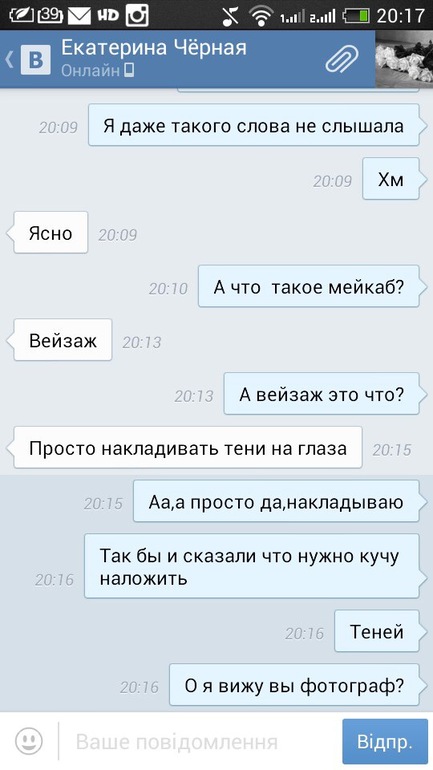The width and height of the screenshot is (433, 770).
Task: Open the VK logo home icon
Action: [x=35, y=60]
